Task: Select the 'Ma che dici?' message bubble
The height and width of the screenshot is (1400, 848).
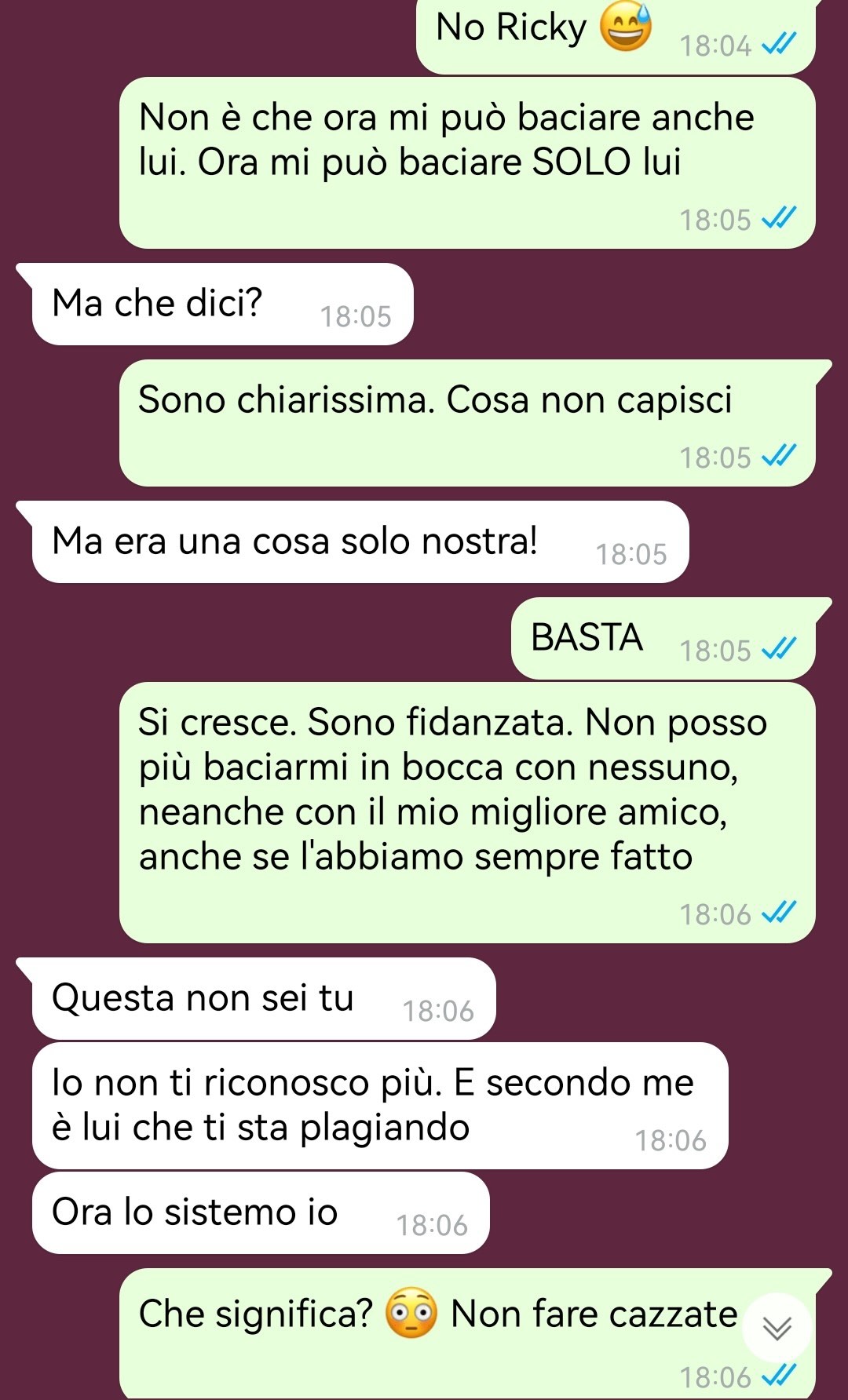Action: click(x=222, y=304)
